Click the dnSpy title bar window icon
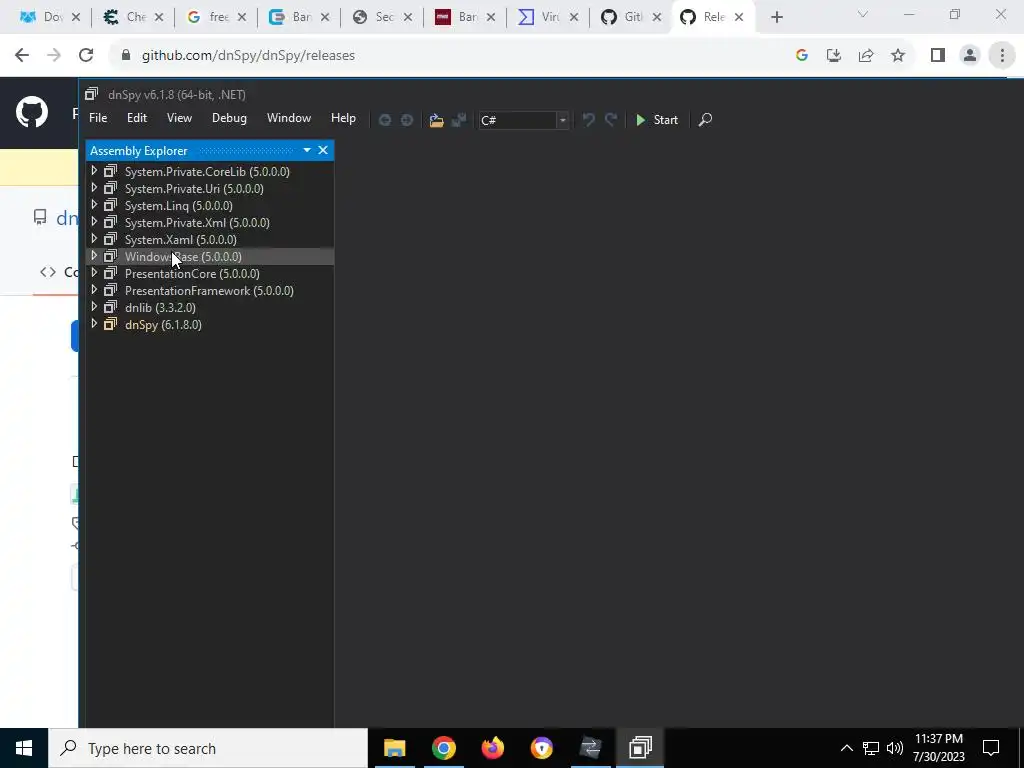The image size is (1024, 768). pos(91,95)
